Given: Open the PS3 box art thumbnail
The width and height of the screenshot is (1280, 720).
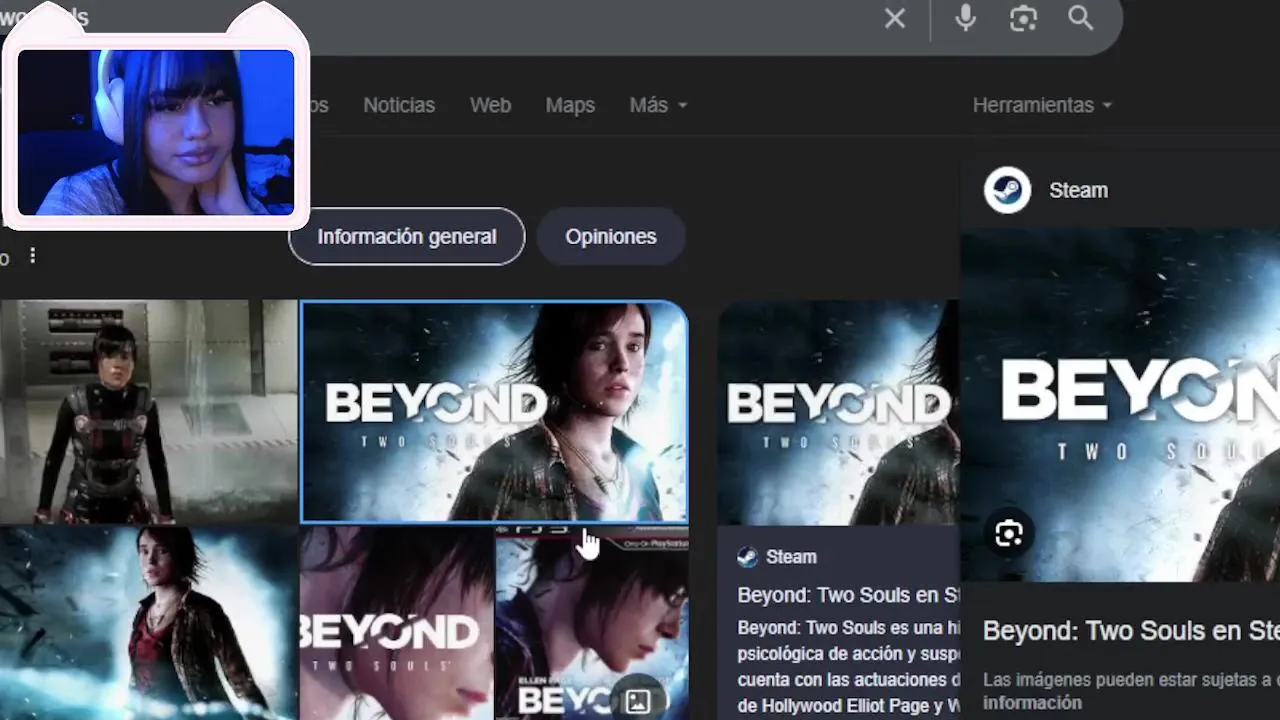Looking at the screenshot, I should (x=592, y=624).
